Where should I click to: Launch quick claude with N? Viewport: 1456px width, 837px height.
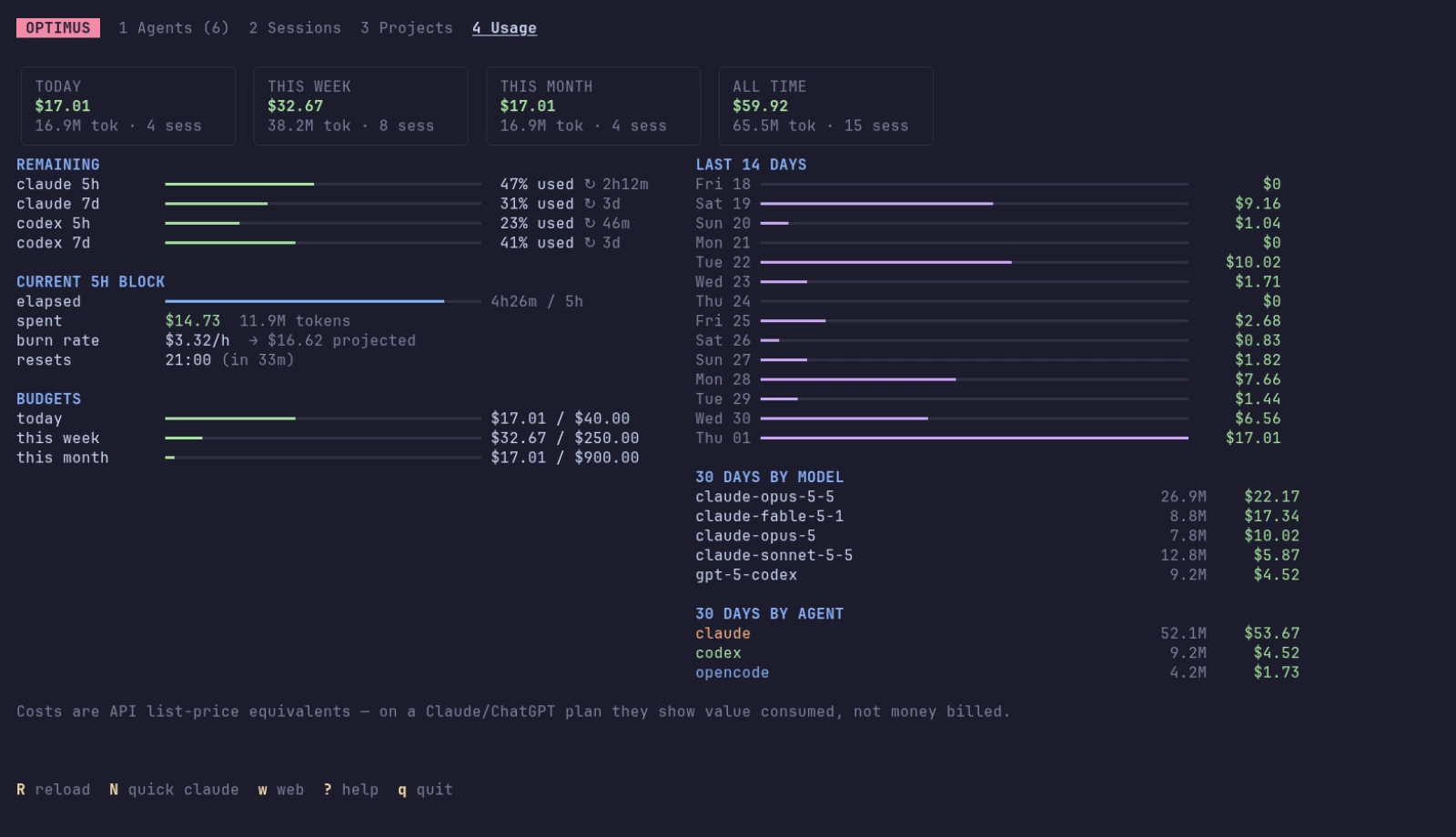point(174,790)
